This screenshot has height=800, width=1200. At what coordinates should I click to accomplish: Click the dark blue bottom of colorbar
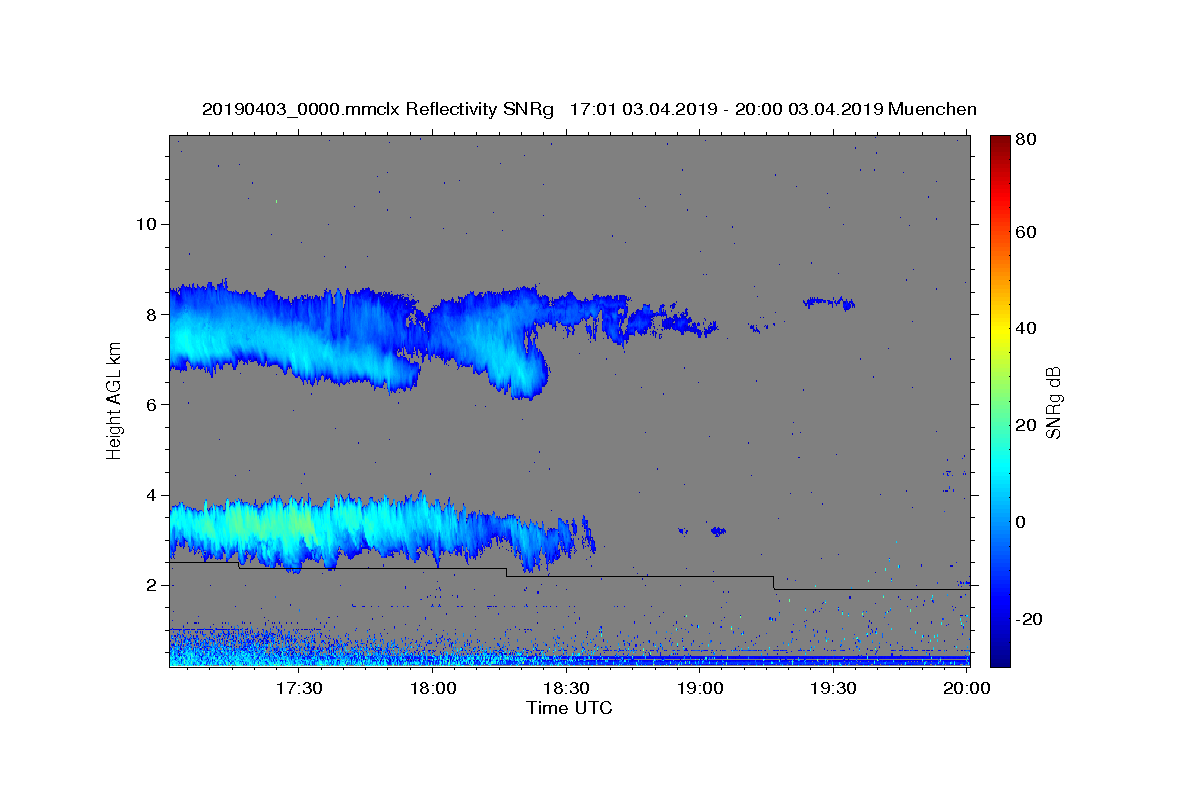(x=1000, y=658)
